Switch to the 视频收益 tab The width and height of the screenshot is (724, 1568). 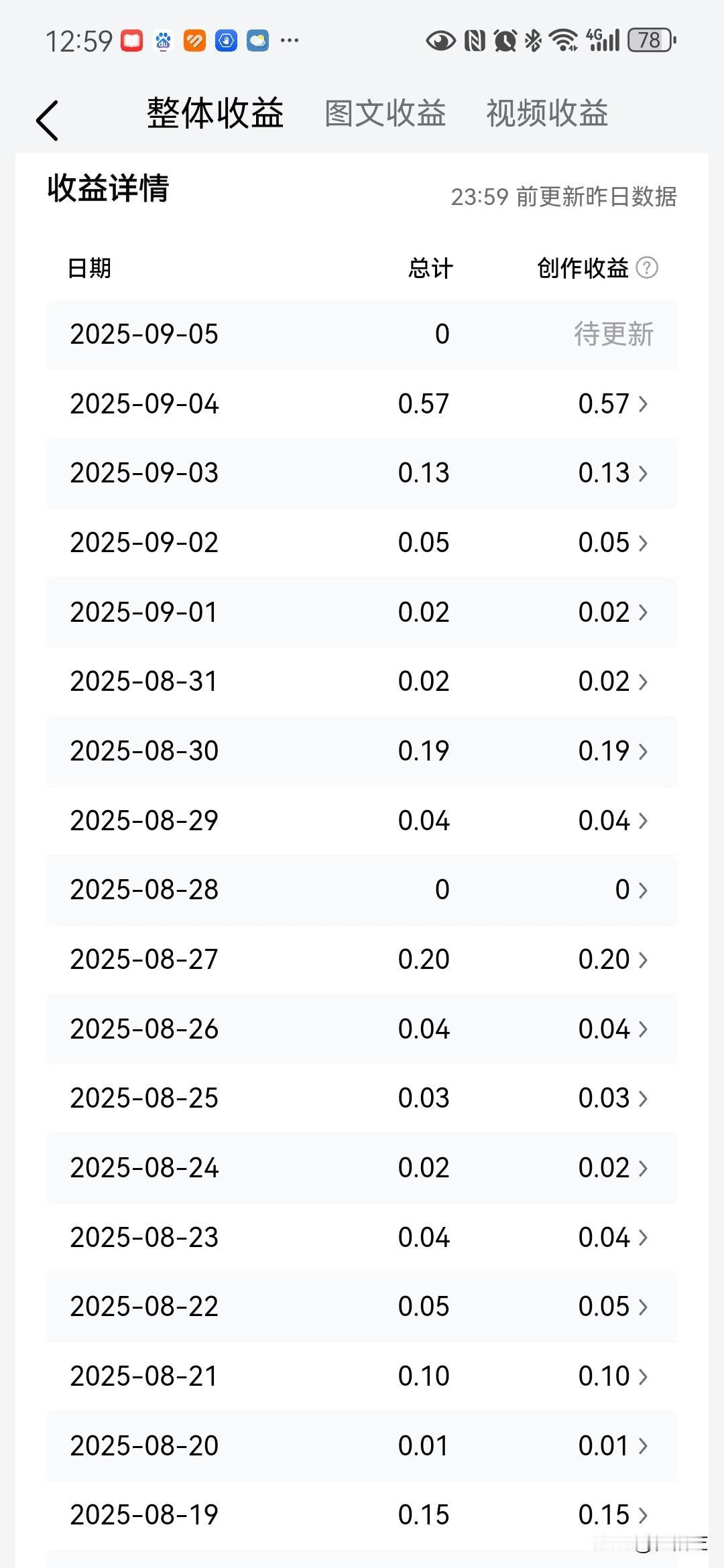(547, 113)
